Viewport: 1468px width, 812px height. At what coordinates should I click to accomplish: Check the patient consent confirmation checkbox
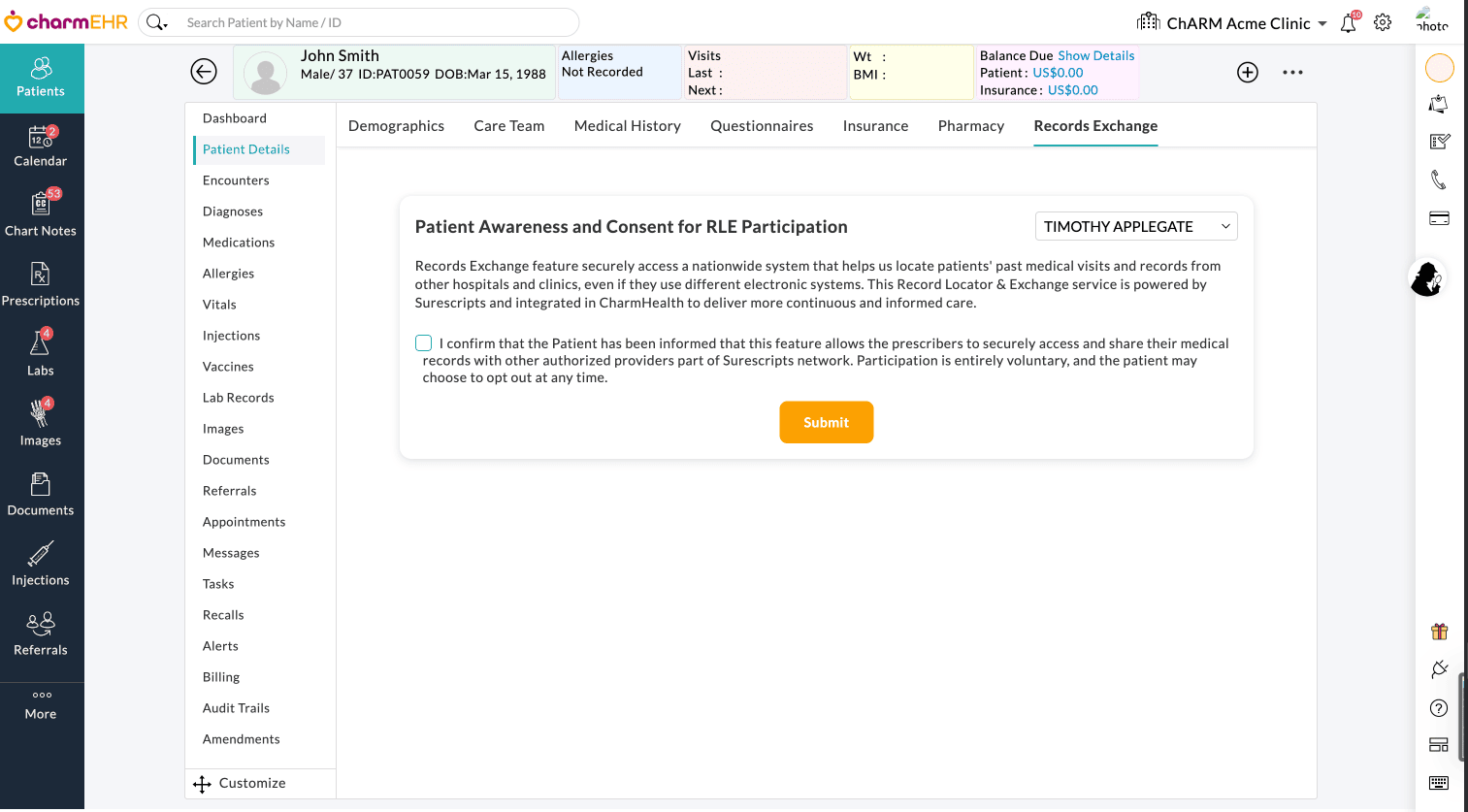[424, 343]
